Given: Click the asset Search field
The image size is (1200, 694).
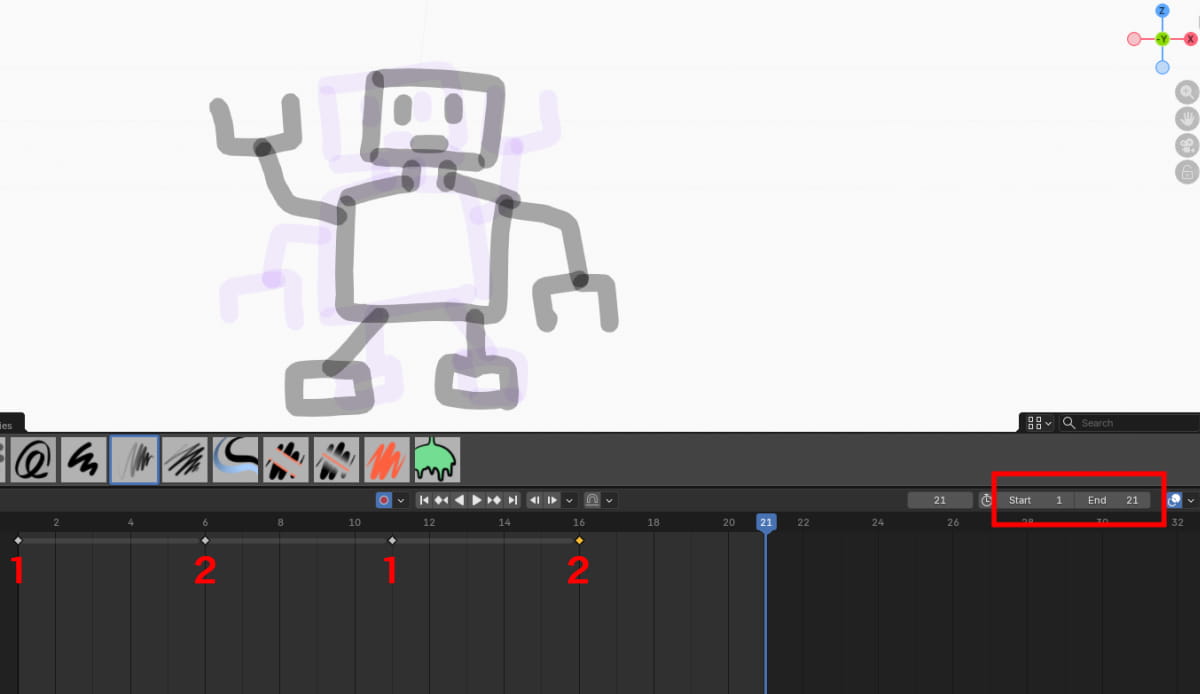Looking at the screenshot, I should pos(1130,423).
